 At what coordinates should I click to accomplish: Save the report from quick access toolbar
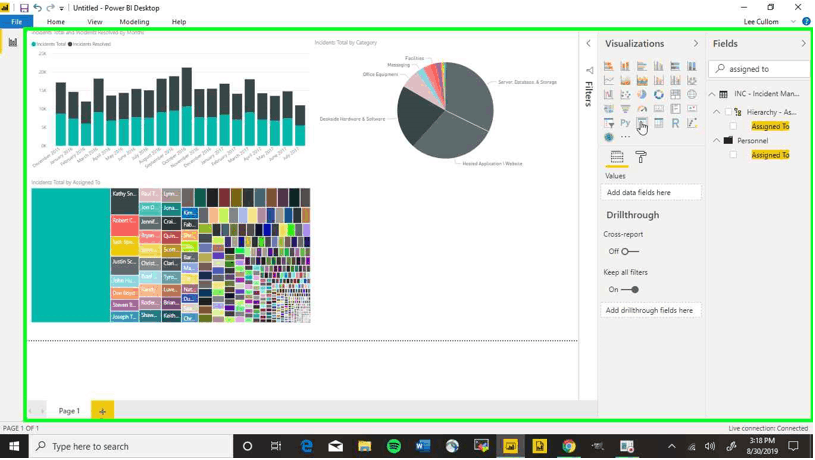24,8
